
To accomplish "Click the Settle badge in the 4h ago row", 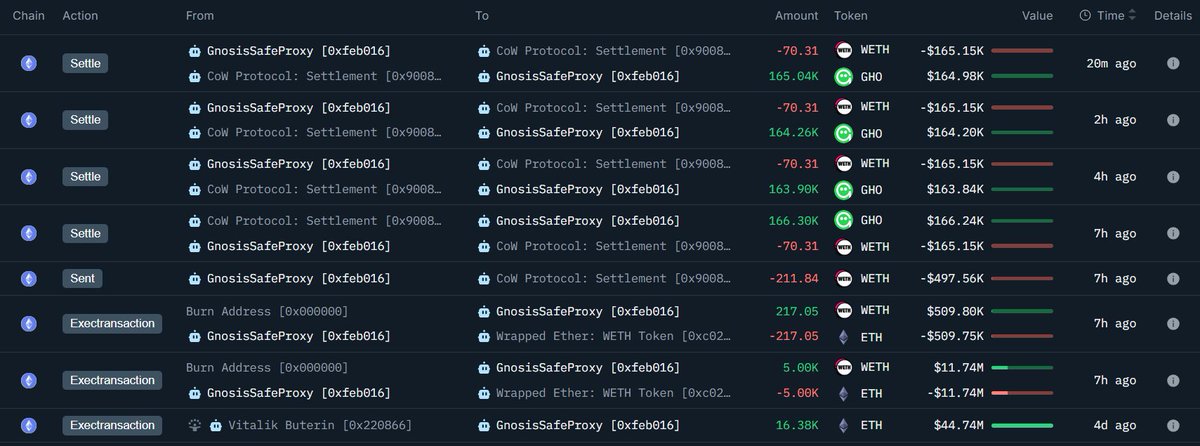I will [x=86, y=177].
